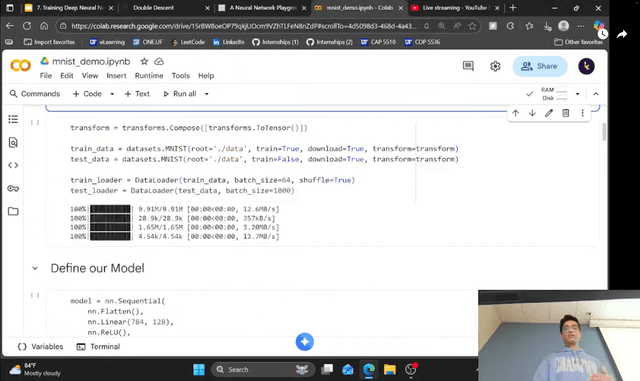Open the comments panel icon
The image size is (640, 381).
click(x=468, y=66)
